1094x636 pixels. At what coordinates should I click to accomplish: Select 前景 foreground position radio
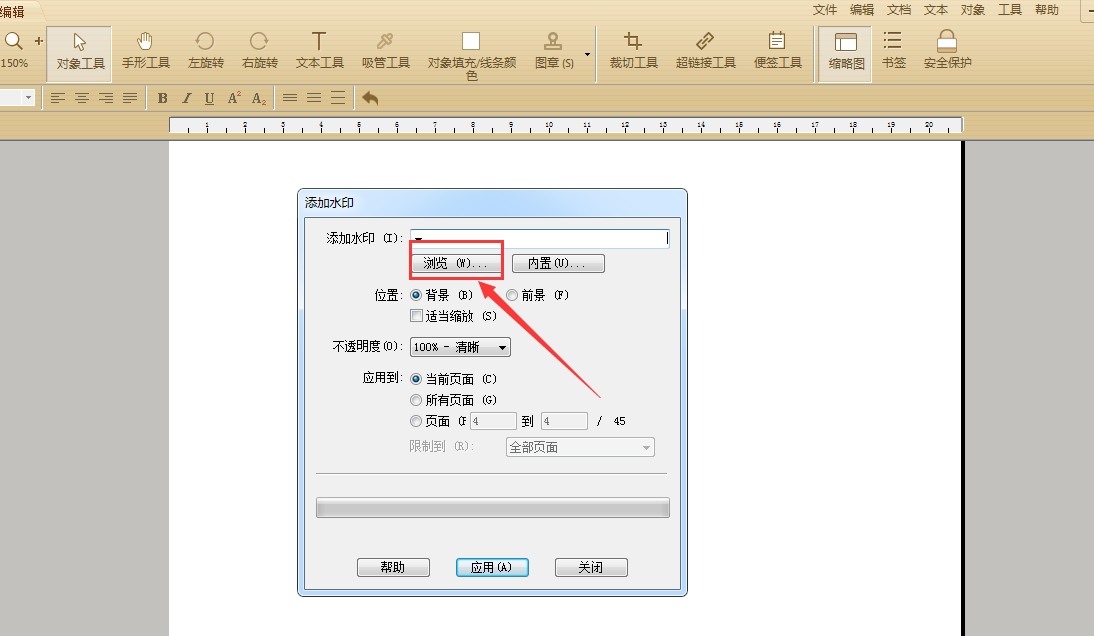click(x=512, y=295)
